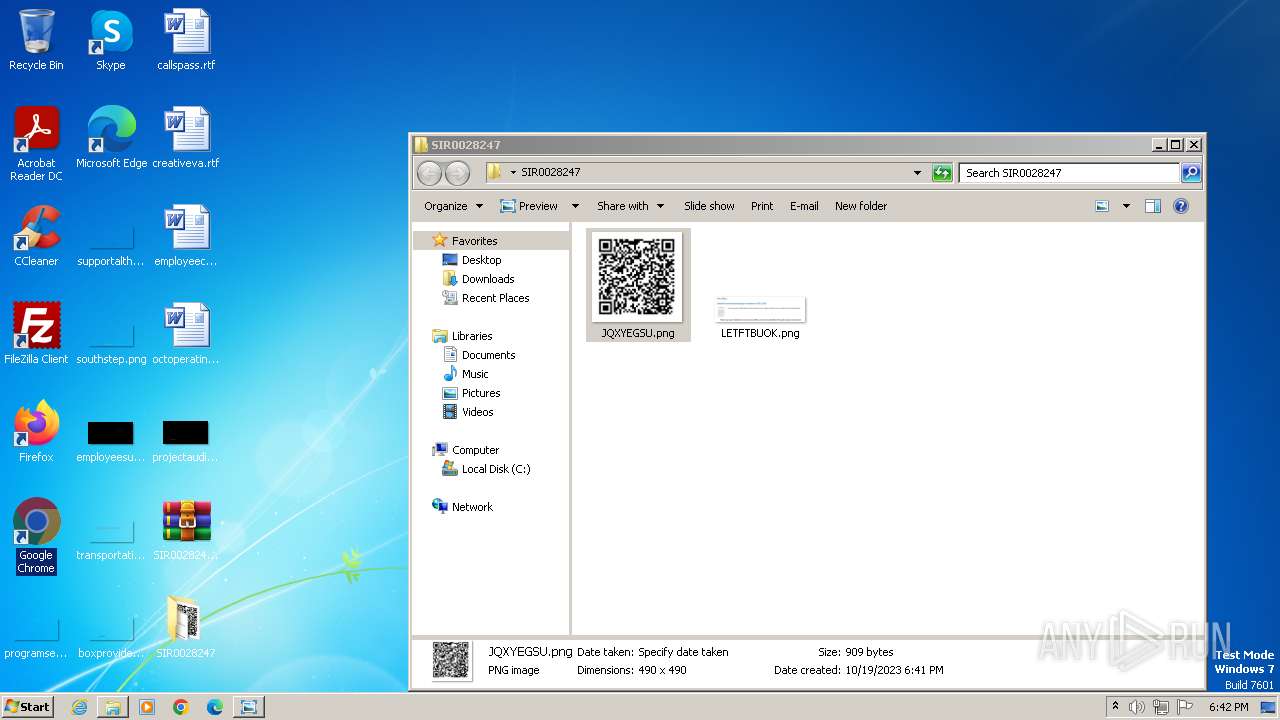Change view with the views icon

(x=1102, y=206)
